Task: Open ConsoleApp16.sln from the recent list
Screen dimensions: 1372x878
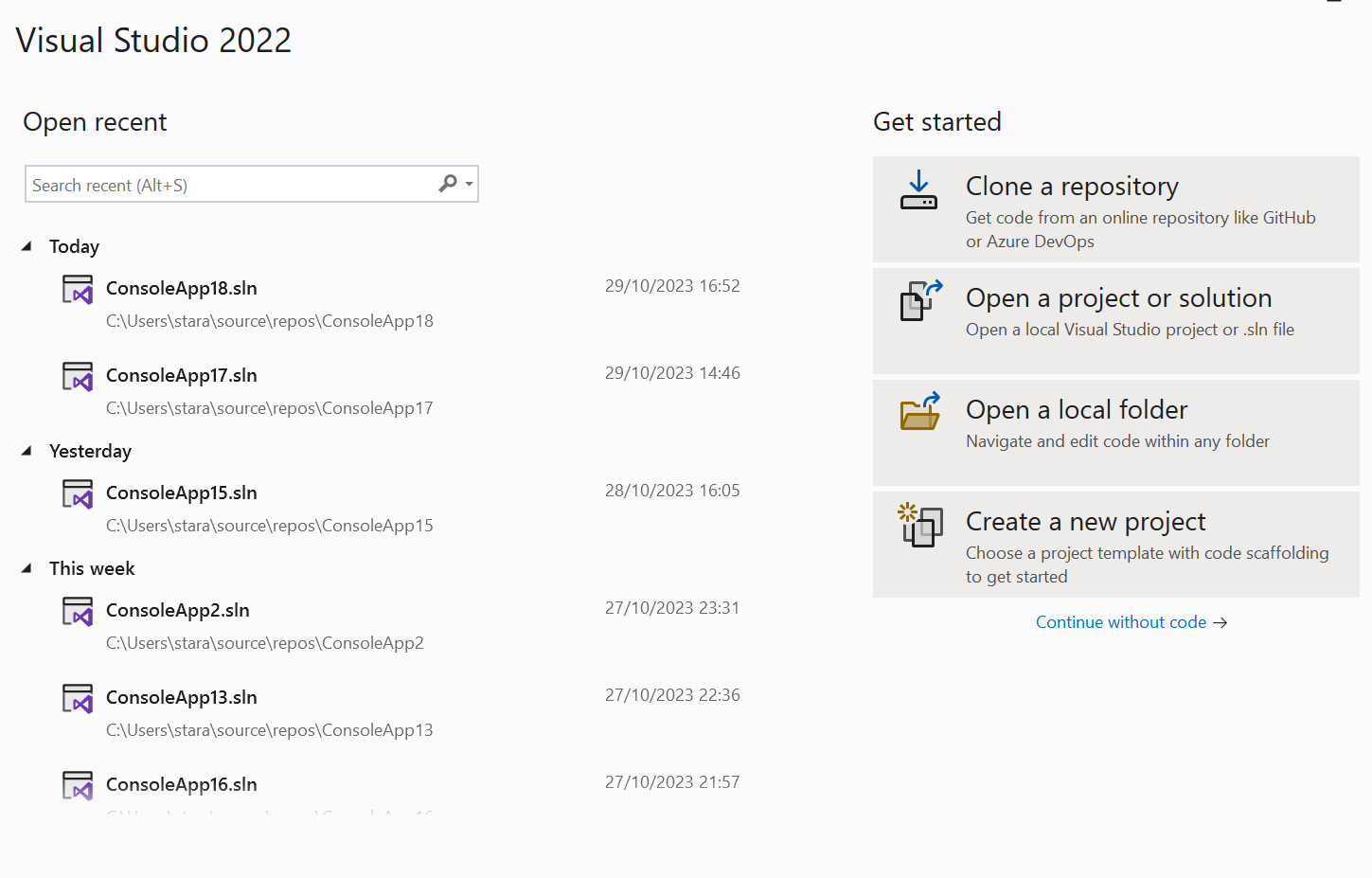Action: point(181,784)
